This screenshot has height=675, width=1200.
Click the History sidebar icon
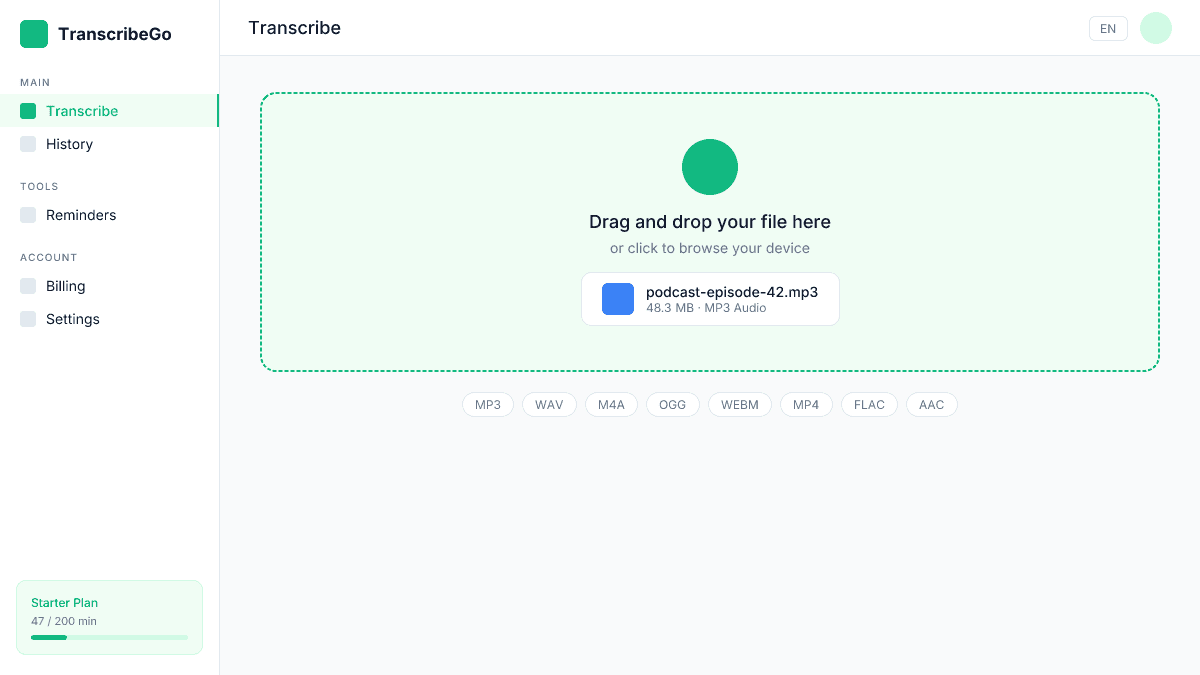27,144
